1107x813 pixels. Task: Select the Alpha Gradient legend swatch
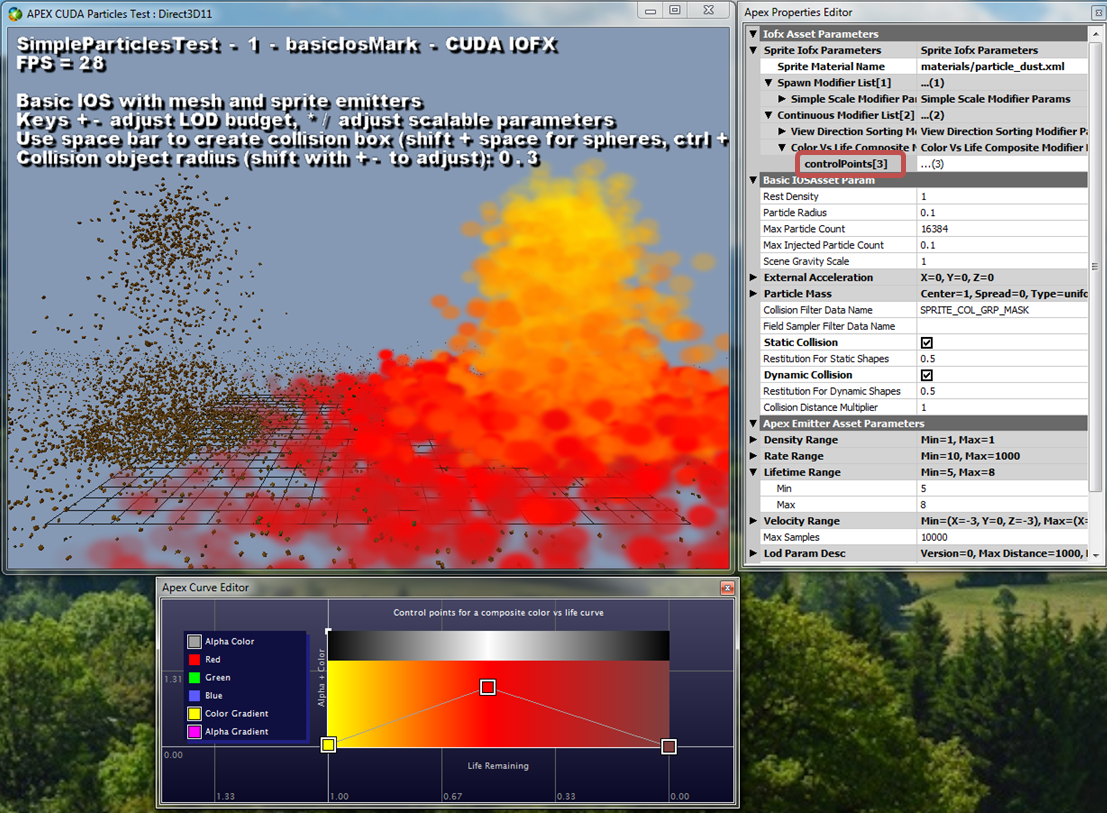click(x=194, y=732)
